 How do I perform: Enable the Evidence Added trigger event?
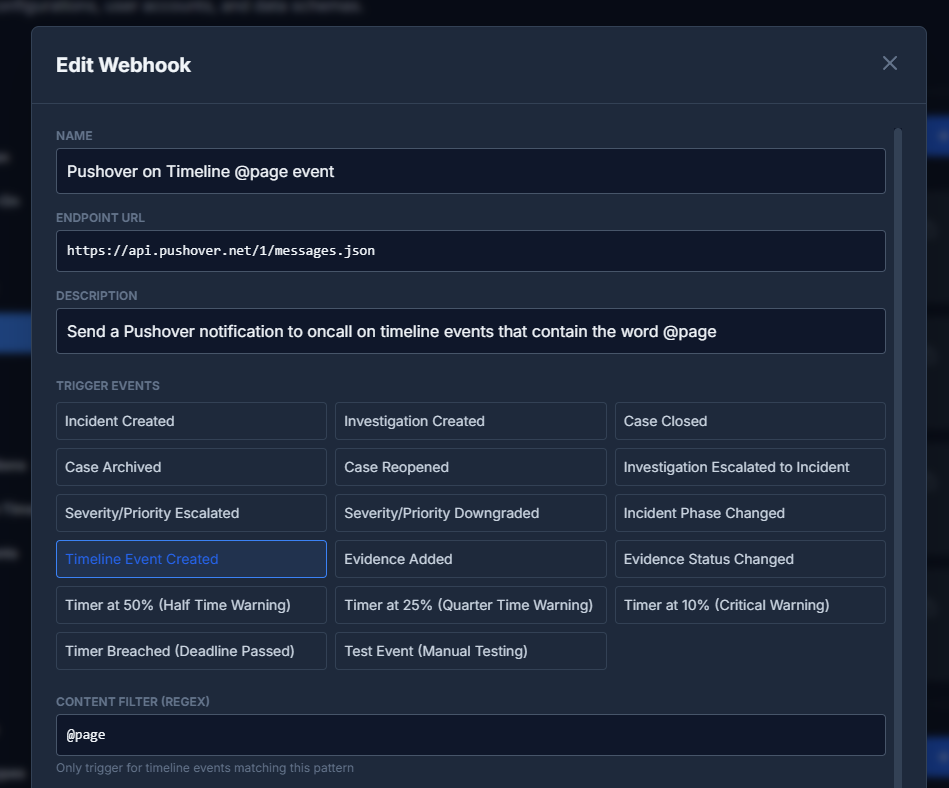470,559
